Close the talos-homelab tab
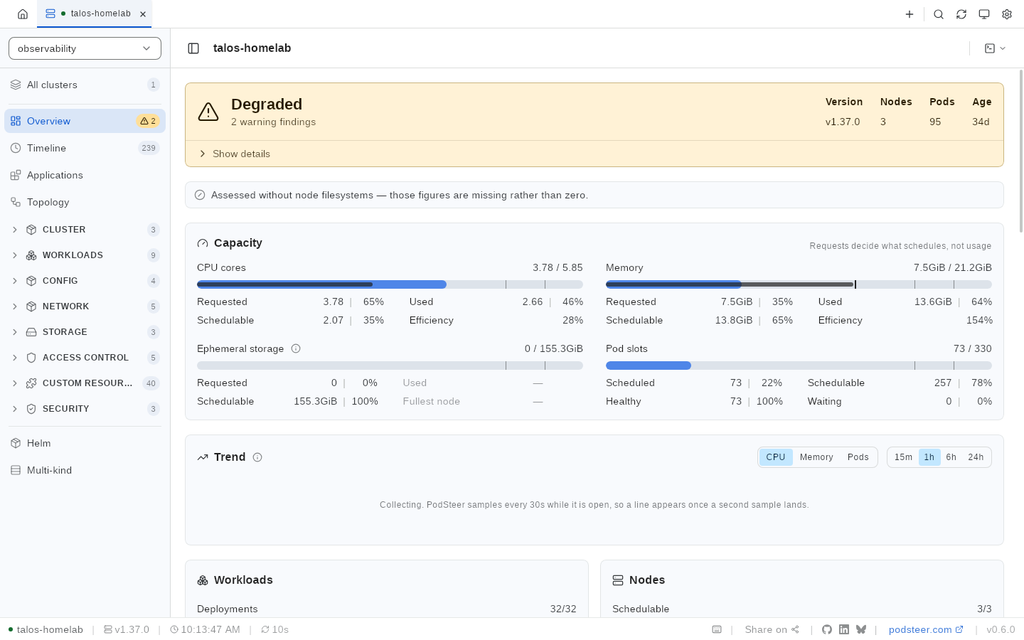This screenshot has width=1024, height=640. pyautogui.click(x=143, y=14)
